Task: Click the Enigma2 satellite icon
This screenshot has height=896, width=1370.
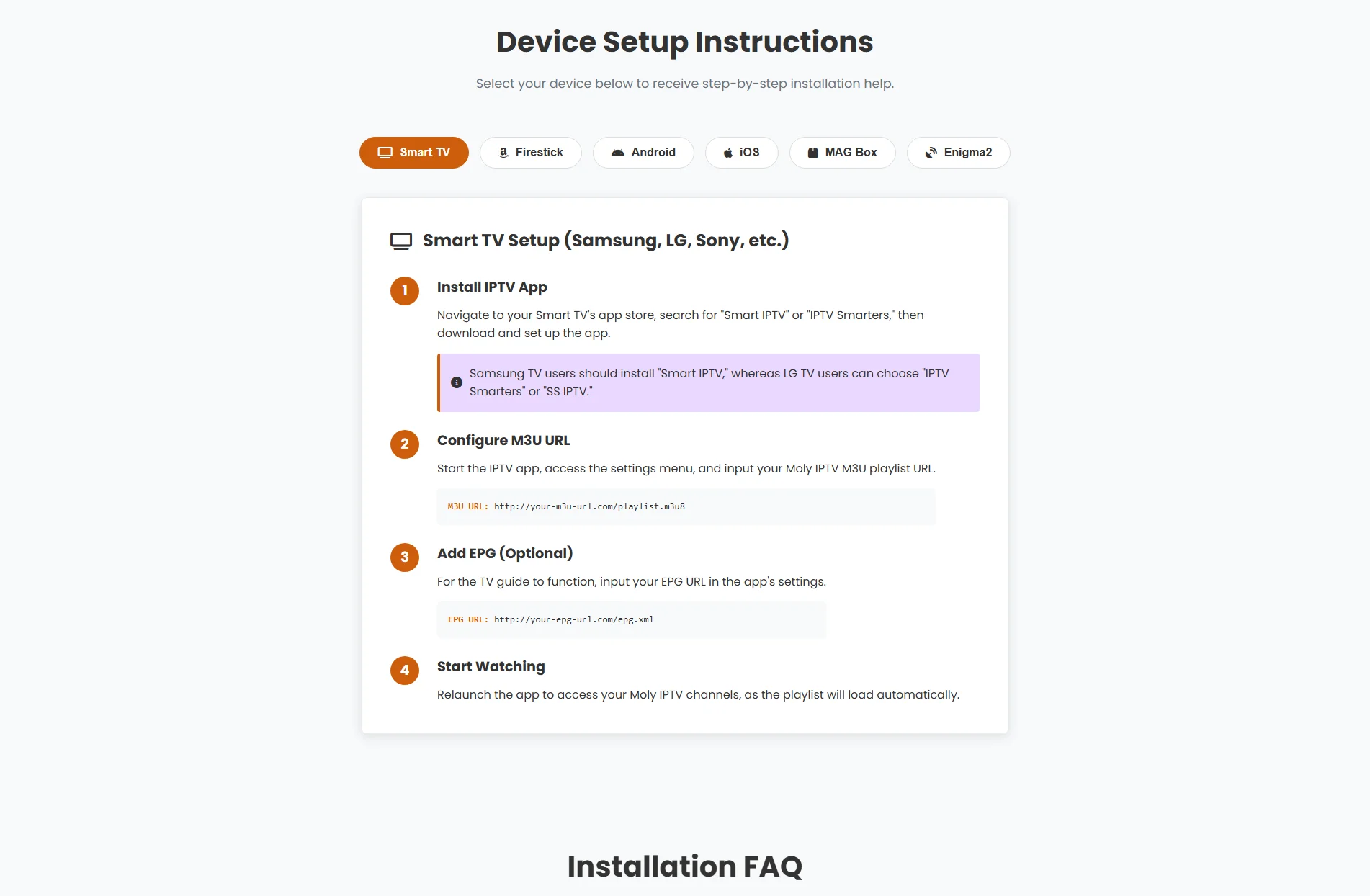Action: coord(931,152)
